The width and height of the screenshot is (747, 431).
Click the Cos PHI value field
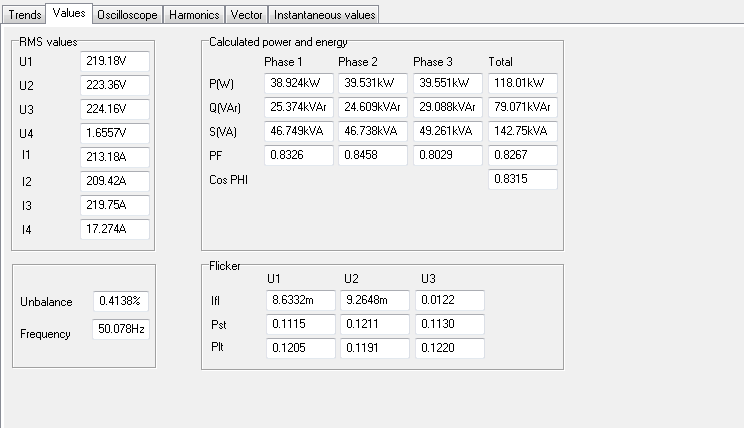(522, 179)
